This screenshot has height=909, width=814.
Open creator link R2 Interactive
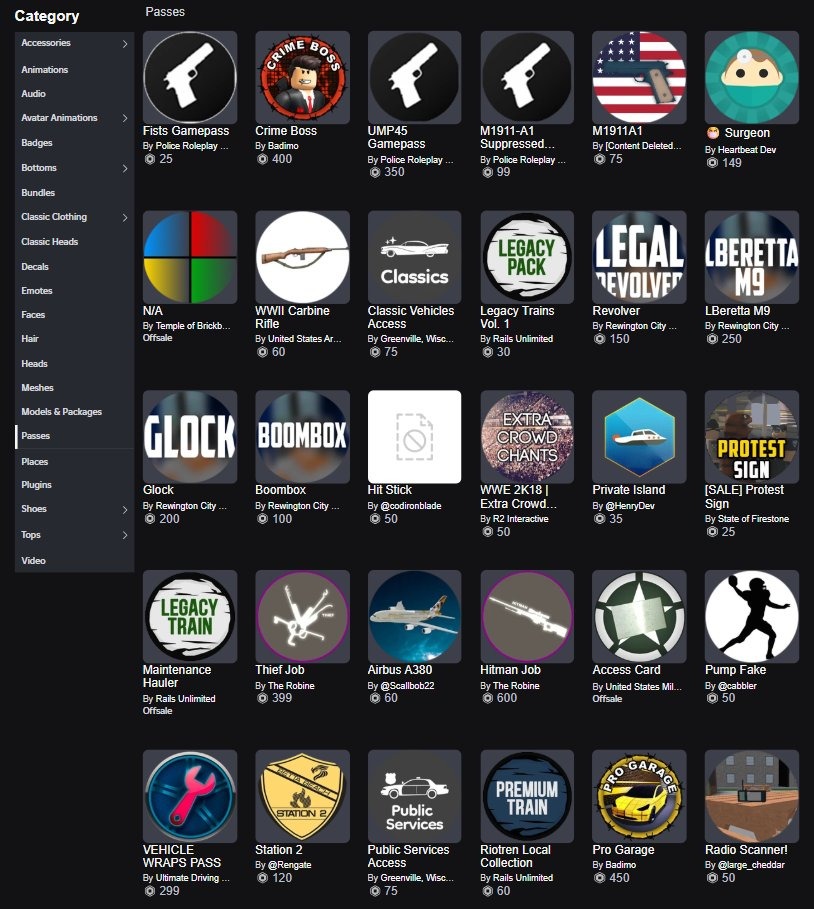(521, 519)
